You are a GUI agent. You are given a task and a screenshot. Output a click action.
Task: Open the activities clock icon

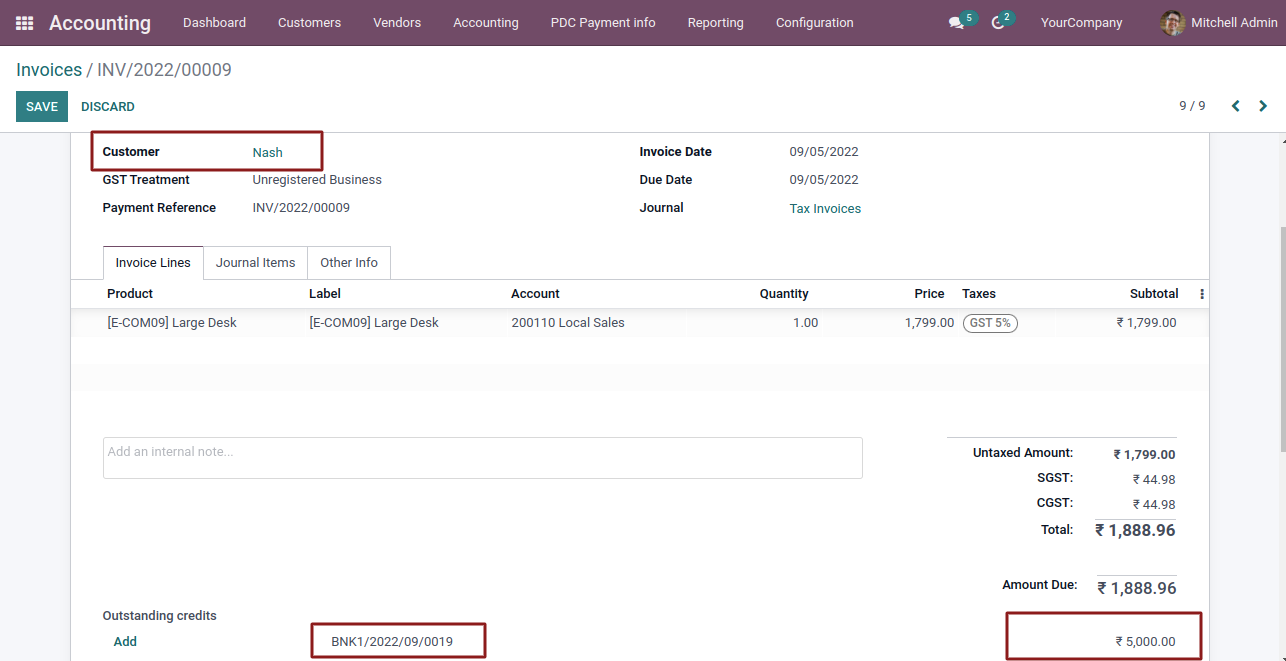click(x=997, y=23)
